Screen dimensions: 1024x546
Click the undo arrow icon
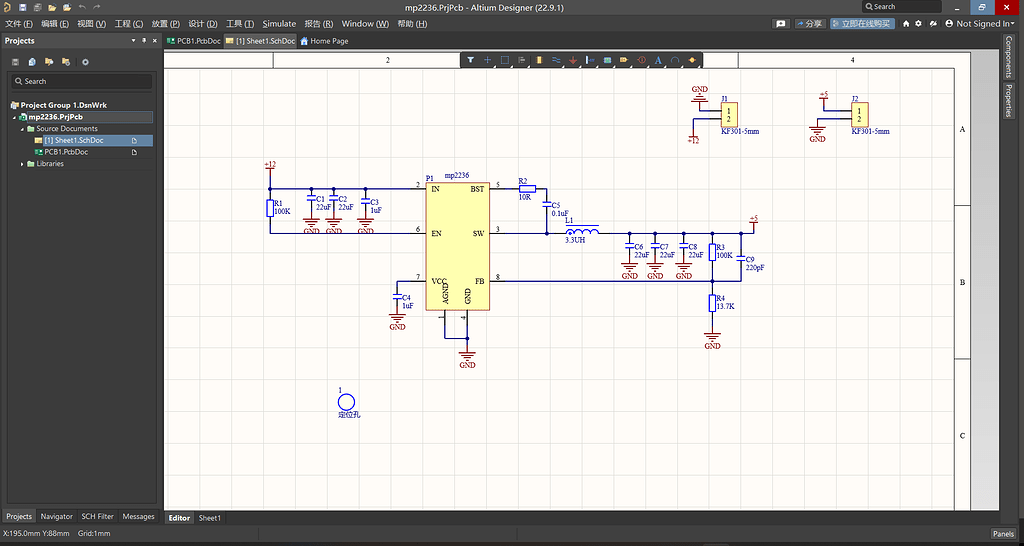(x=82, y=7)
